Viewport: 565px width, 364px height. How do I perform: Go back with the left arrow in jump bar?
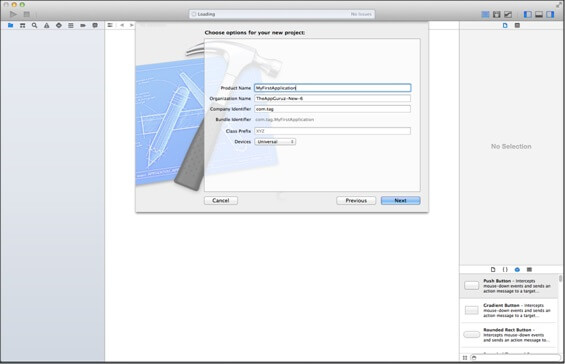pos(122,25)
